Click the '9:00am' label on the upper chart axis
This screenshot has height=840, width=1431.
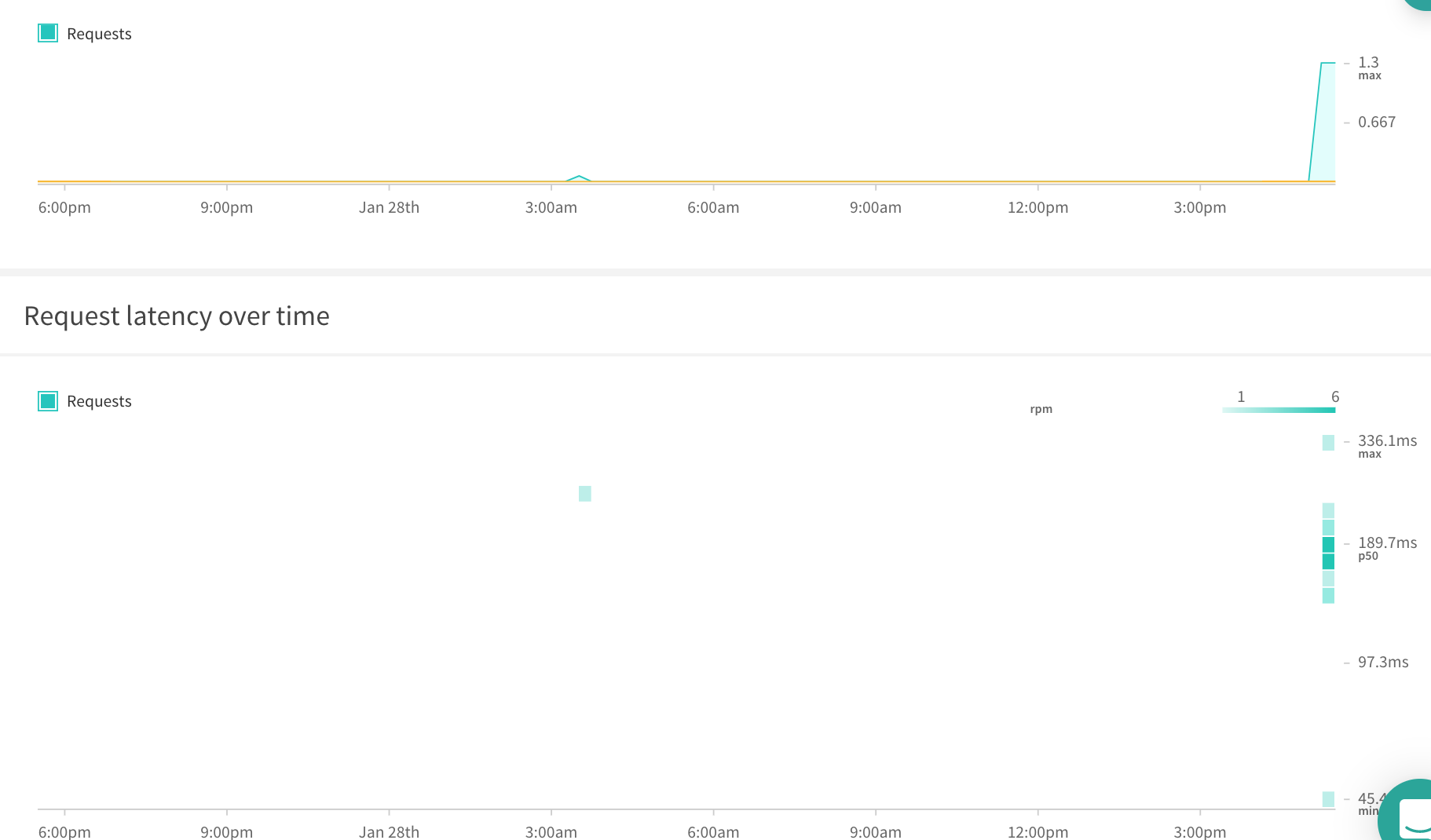point(875,207)
